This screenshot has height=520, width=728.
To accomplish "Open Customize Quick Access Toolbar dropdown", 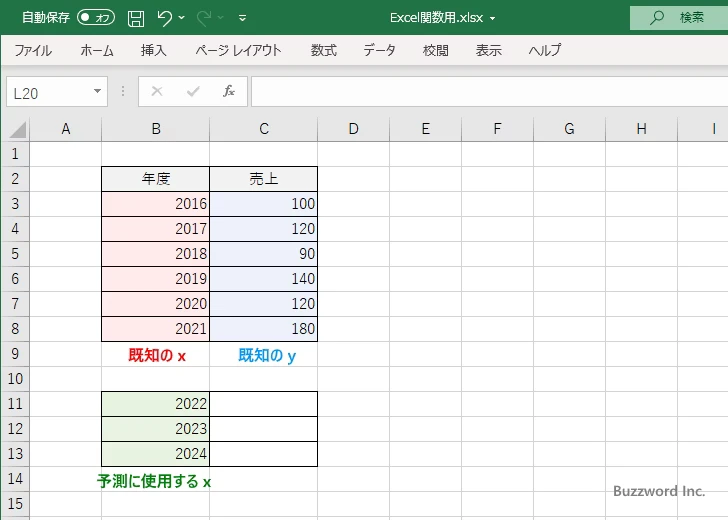I will pyautogui.click(x=242, y=18).
